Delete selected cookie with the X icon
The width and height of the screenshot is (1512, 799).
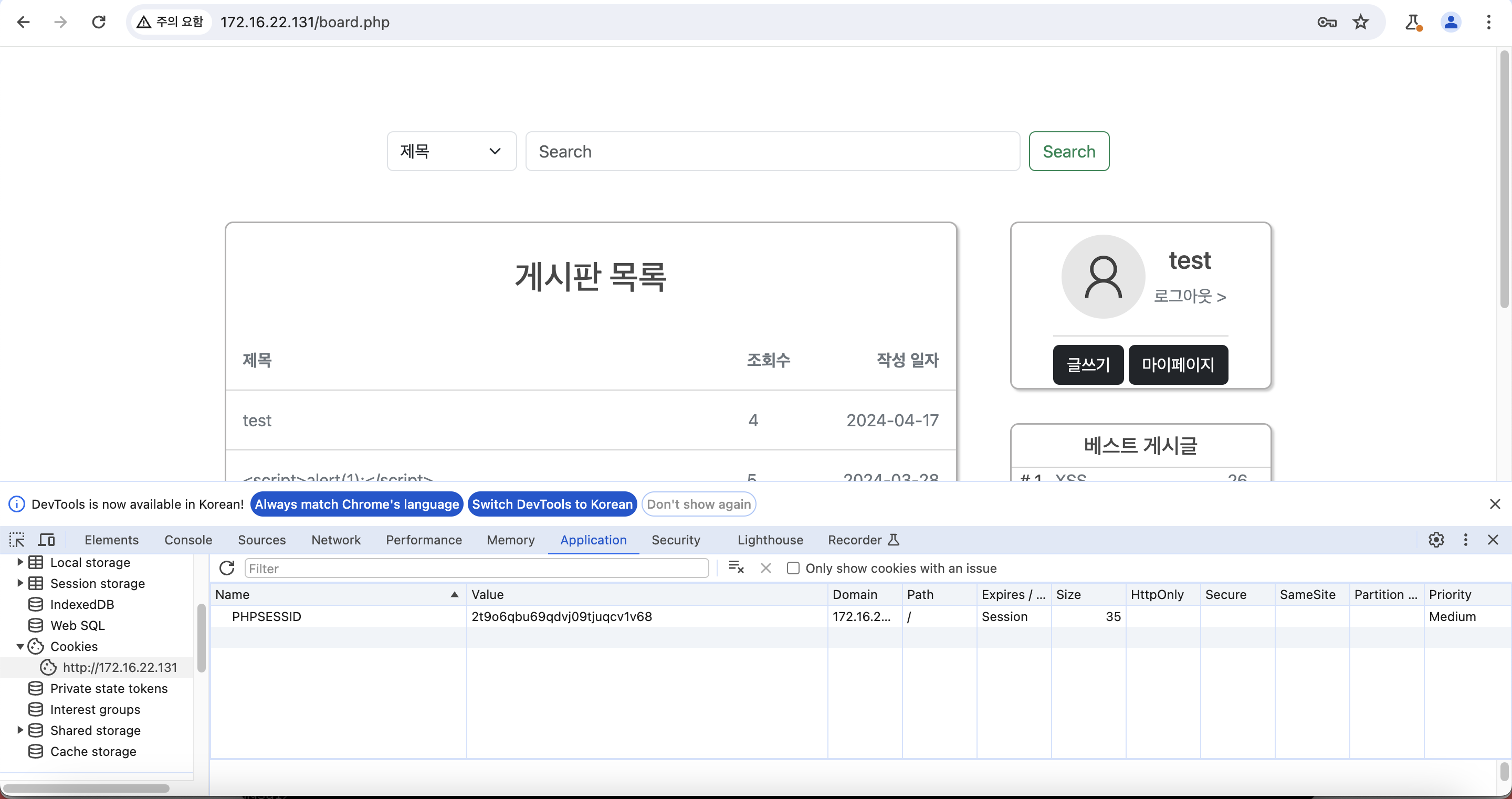[x=765, y=567]
